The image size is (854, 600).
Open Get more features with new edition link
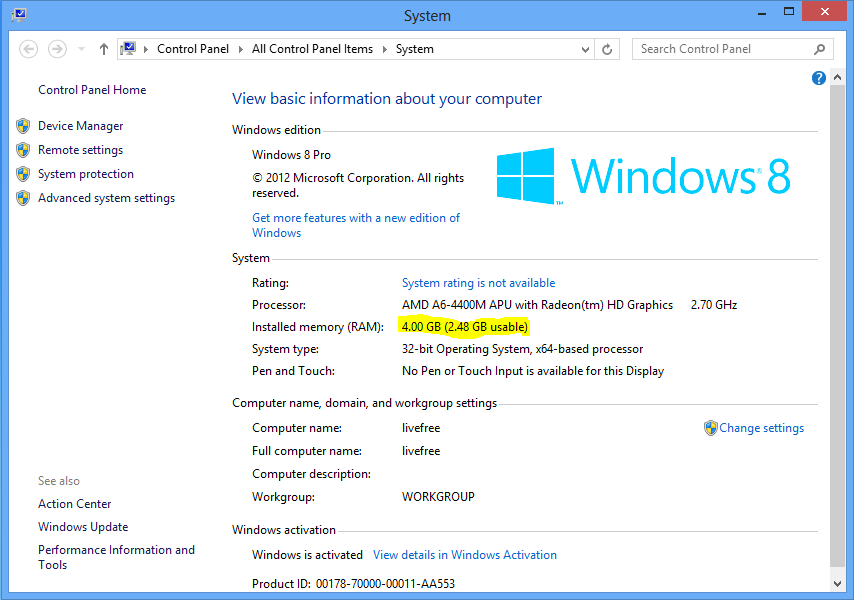point(356,225)
